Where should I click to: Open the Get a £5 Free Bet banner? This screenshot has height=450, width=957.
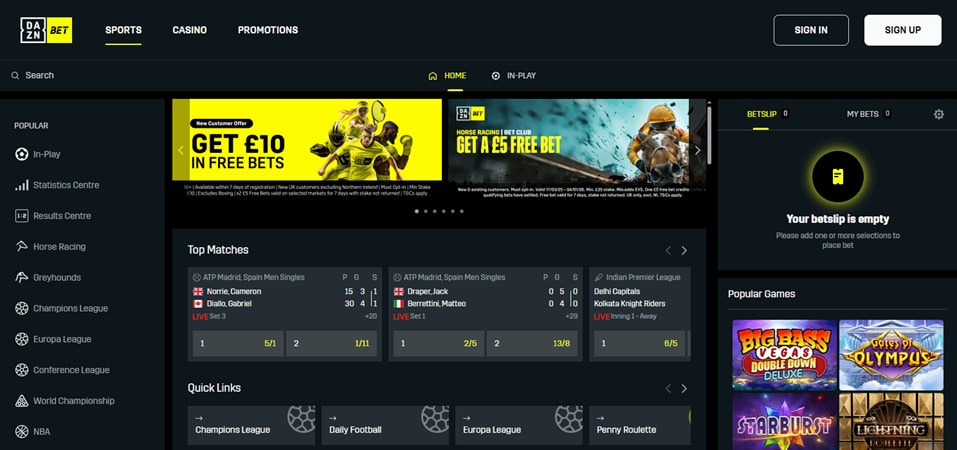(577, 147)
